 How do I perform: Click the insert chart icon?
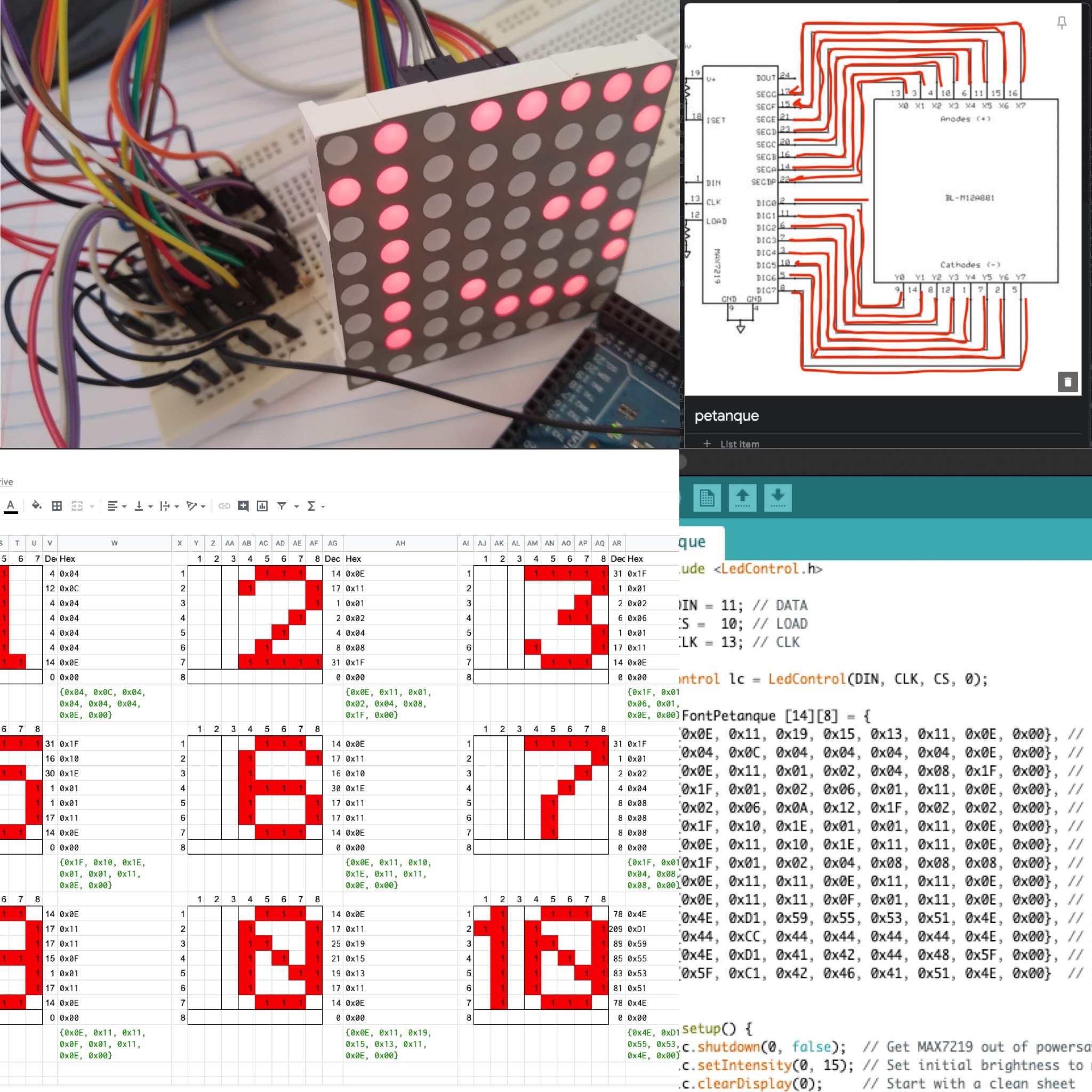(x=262, y=506)
